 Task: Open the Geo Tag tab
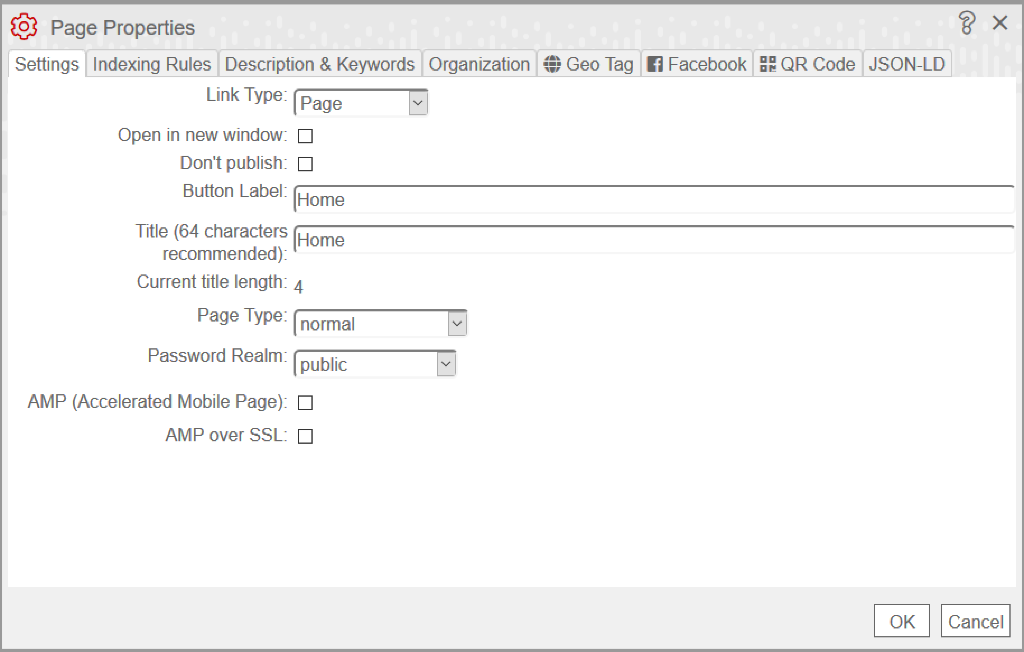point(589,64)
